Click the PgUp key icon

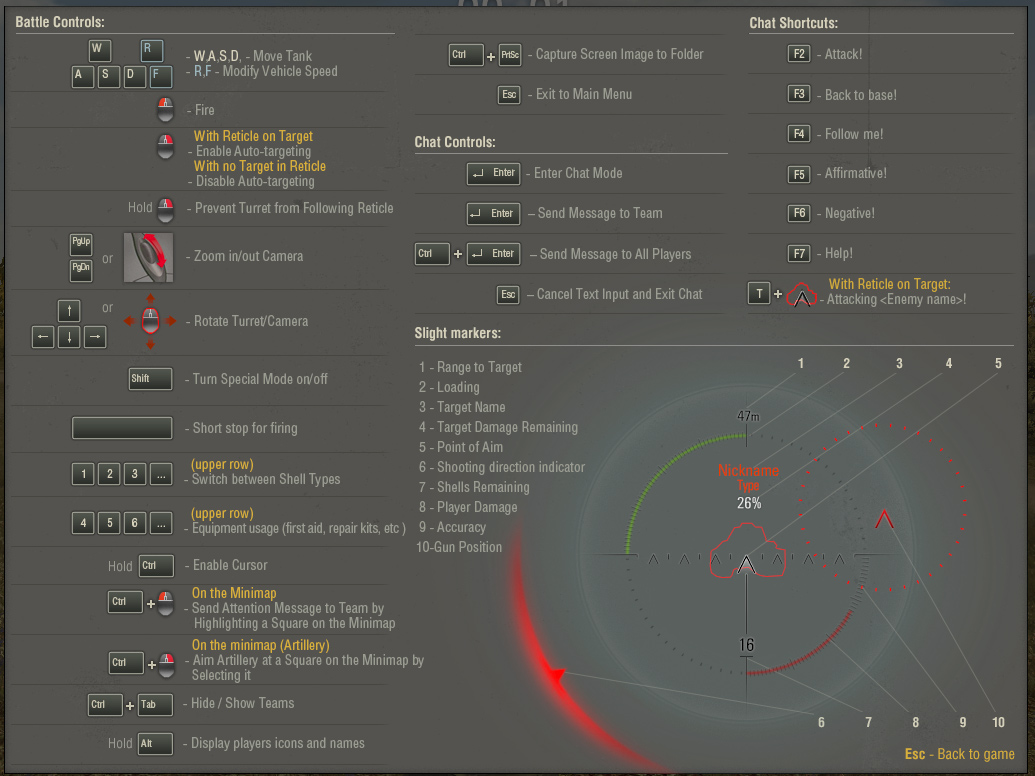point(81,243)
